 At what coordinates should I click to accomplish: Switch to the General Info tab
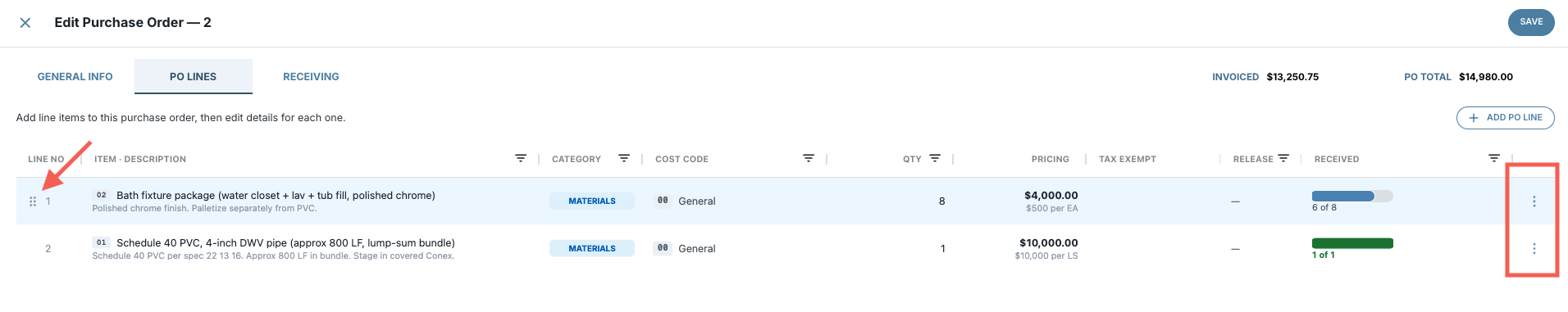pyautogui.click(x=75, y=77)
